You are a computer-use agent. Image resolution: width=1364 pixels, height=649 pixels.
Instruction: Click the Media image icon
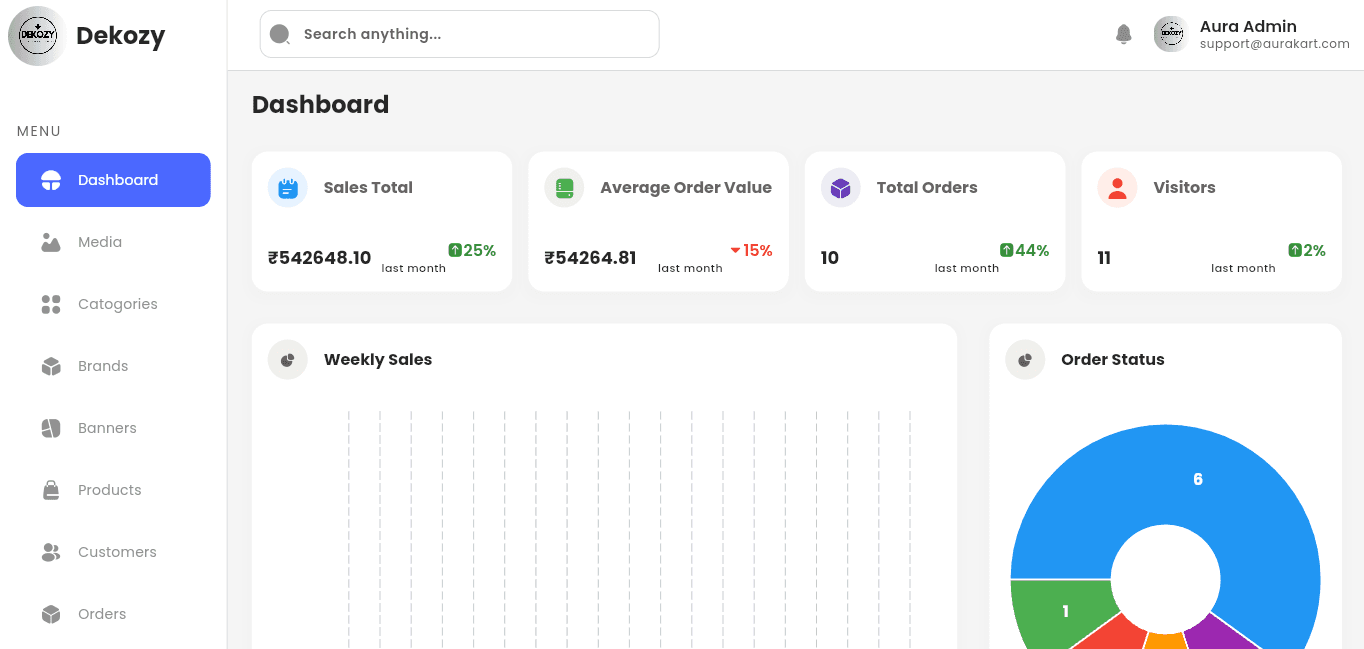click(x=51, y=242)
